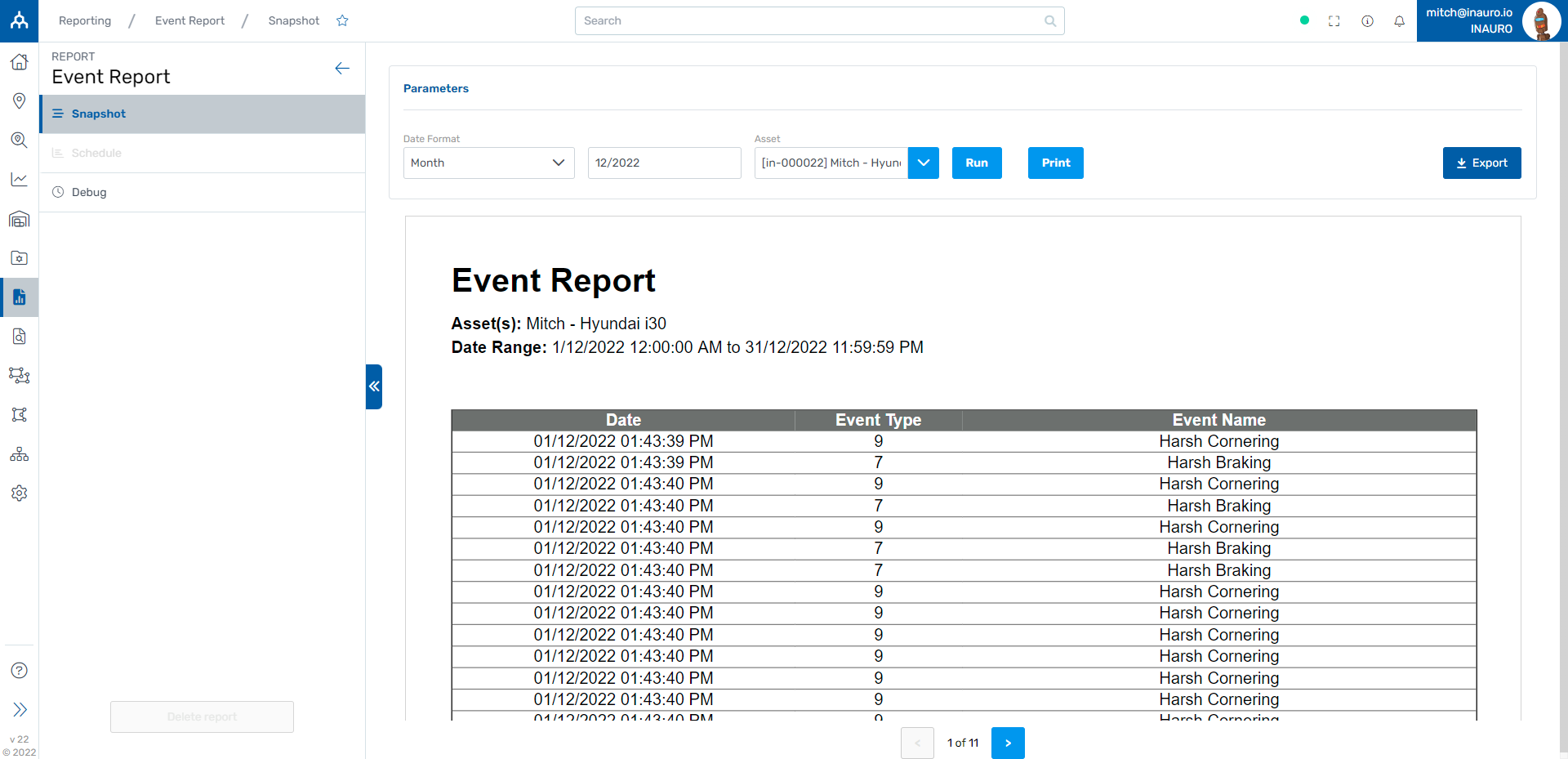Open the line chart analytics icon

[x=19, y=179]
